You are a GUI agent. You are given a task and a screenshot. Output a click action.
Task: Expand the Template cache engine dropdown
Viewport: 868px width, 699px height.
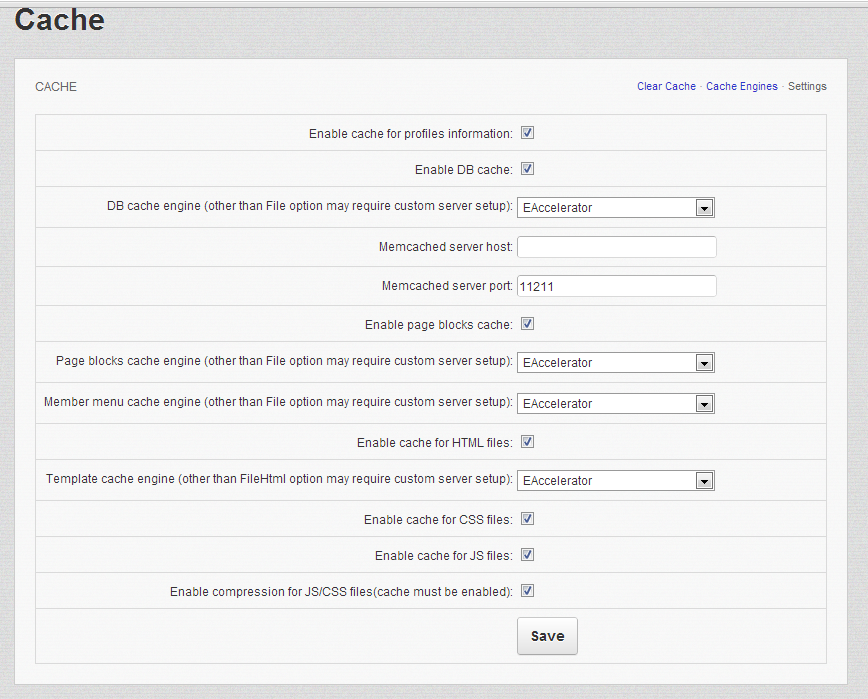coord(615,481)
